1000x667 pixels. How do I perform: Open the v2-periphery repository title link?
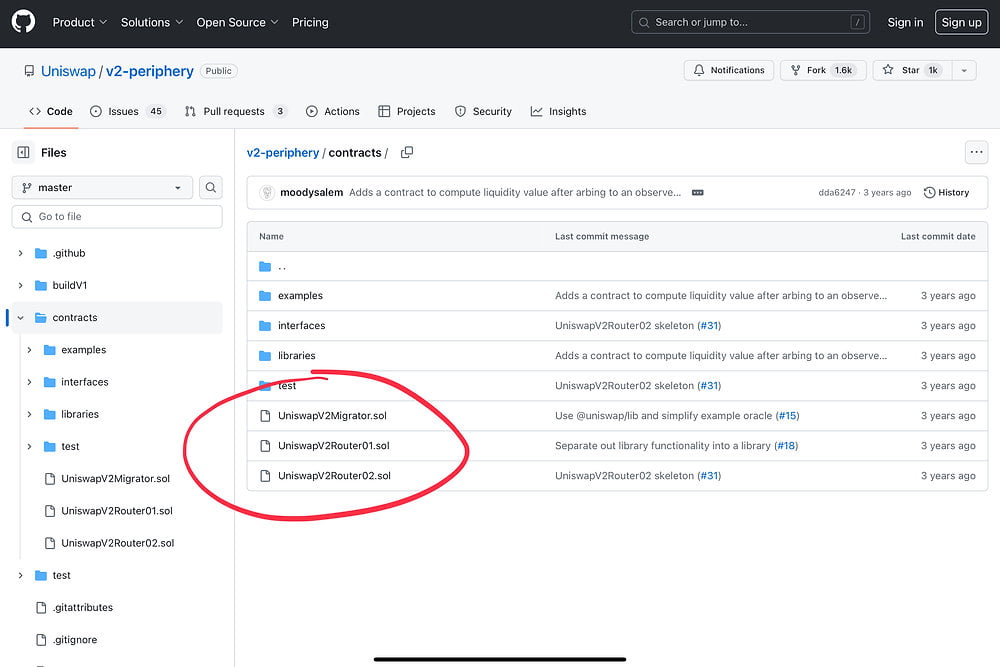(x=150, y=71)
